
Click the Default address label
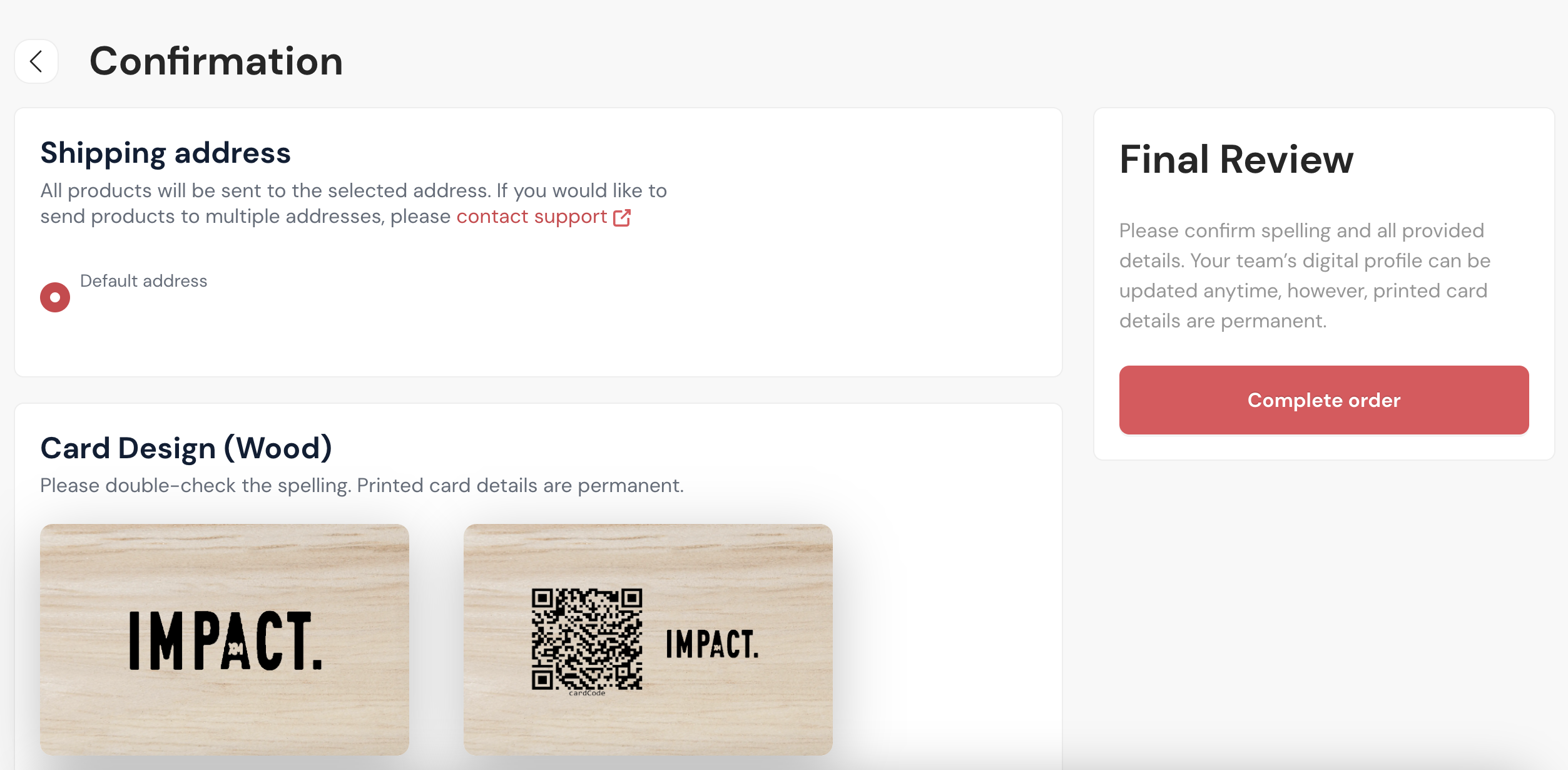(143, 281)
